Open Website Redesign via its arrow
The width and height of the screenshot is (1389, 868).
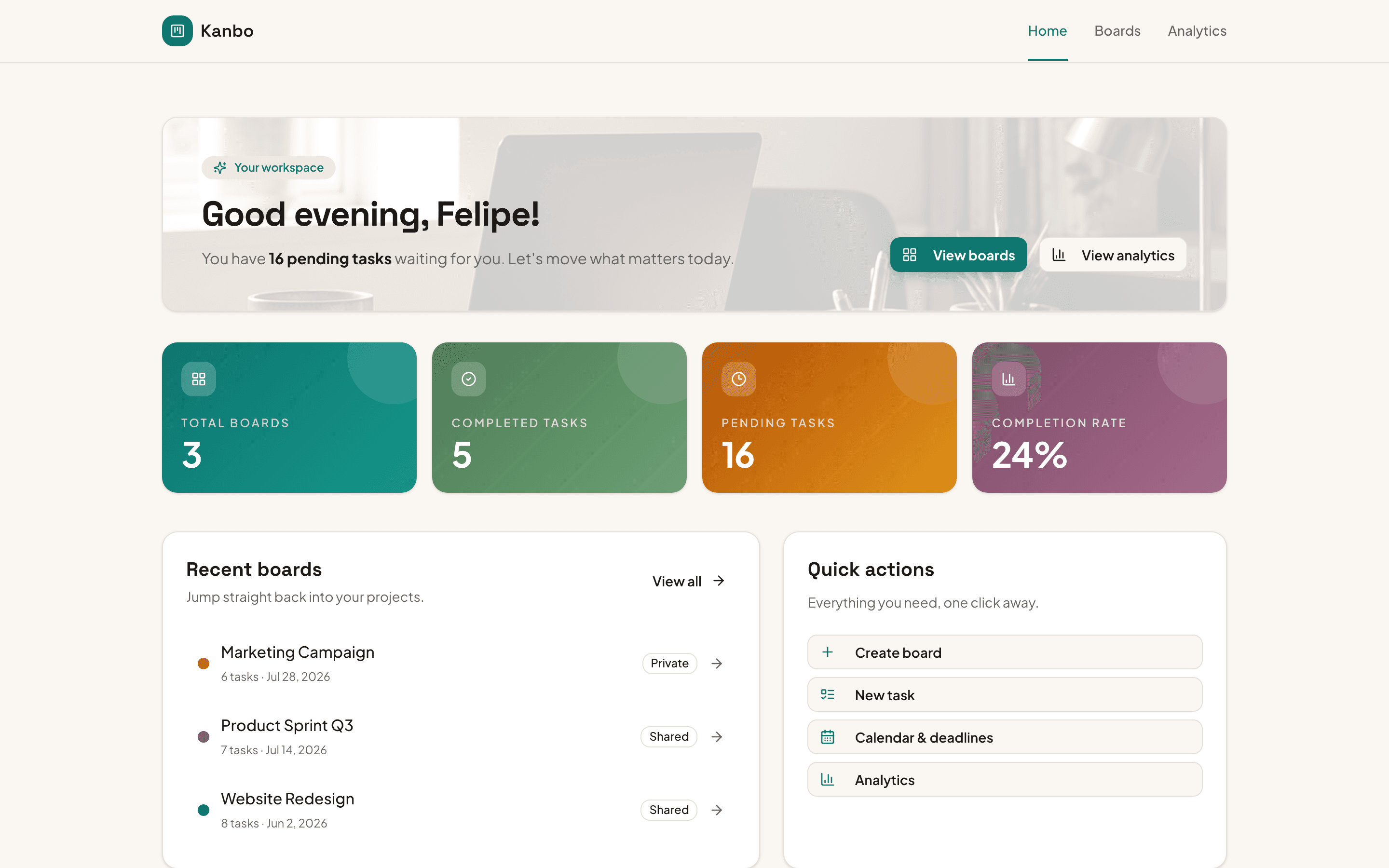point(716,810)
